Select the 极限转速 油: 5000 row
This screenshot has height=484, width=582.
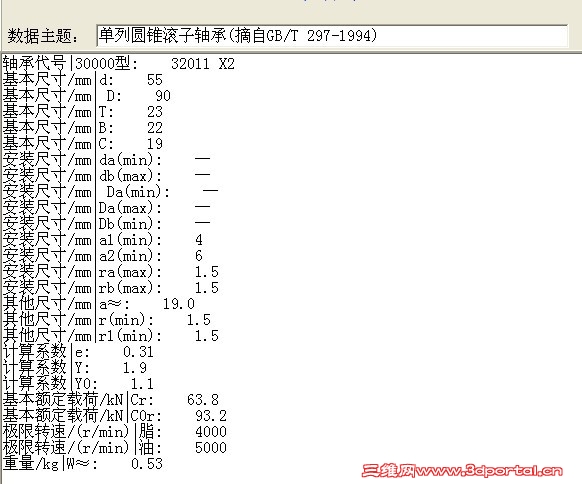pos(115,447)
